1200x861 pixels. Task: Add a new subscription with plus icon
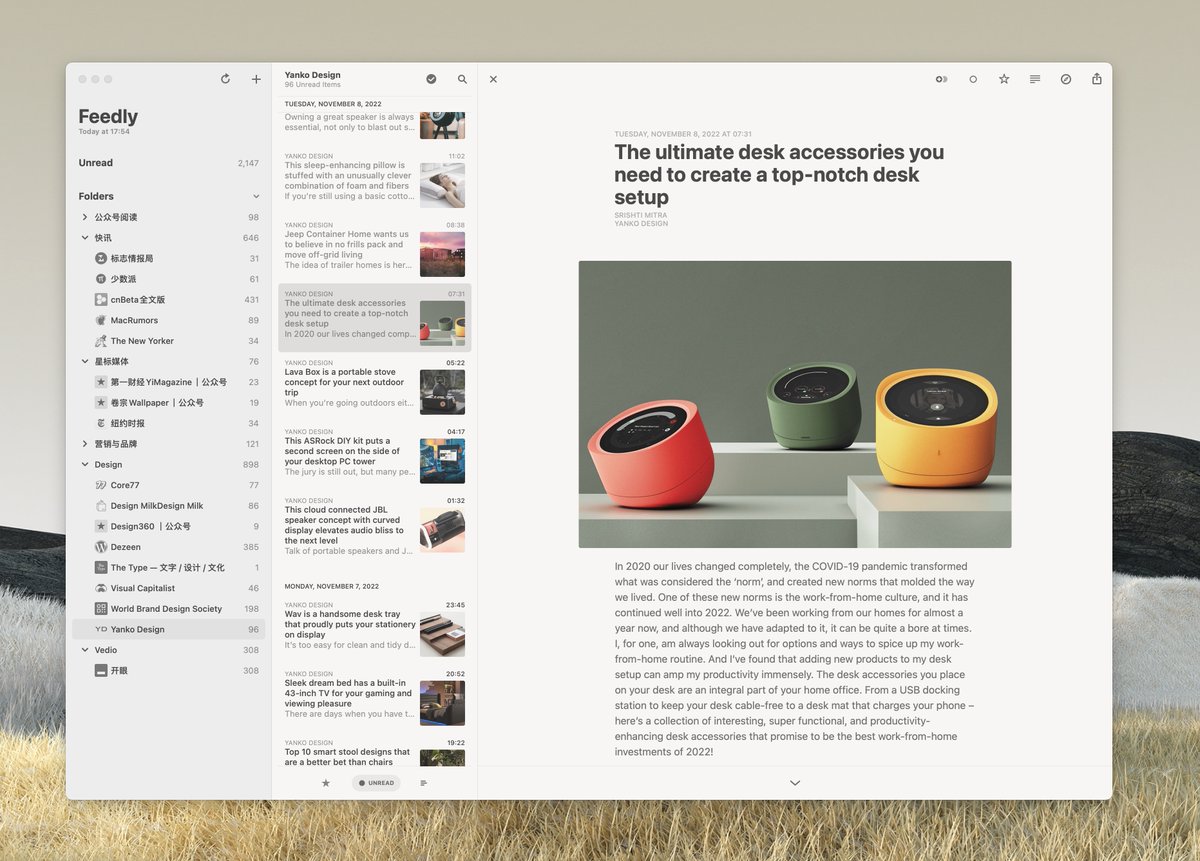(256, 79)
